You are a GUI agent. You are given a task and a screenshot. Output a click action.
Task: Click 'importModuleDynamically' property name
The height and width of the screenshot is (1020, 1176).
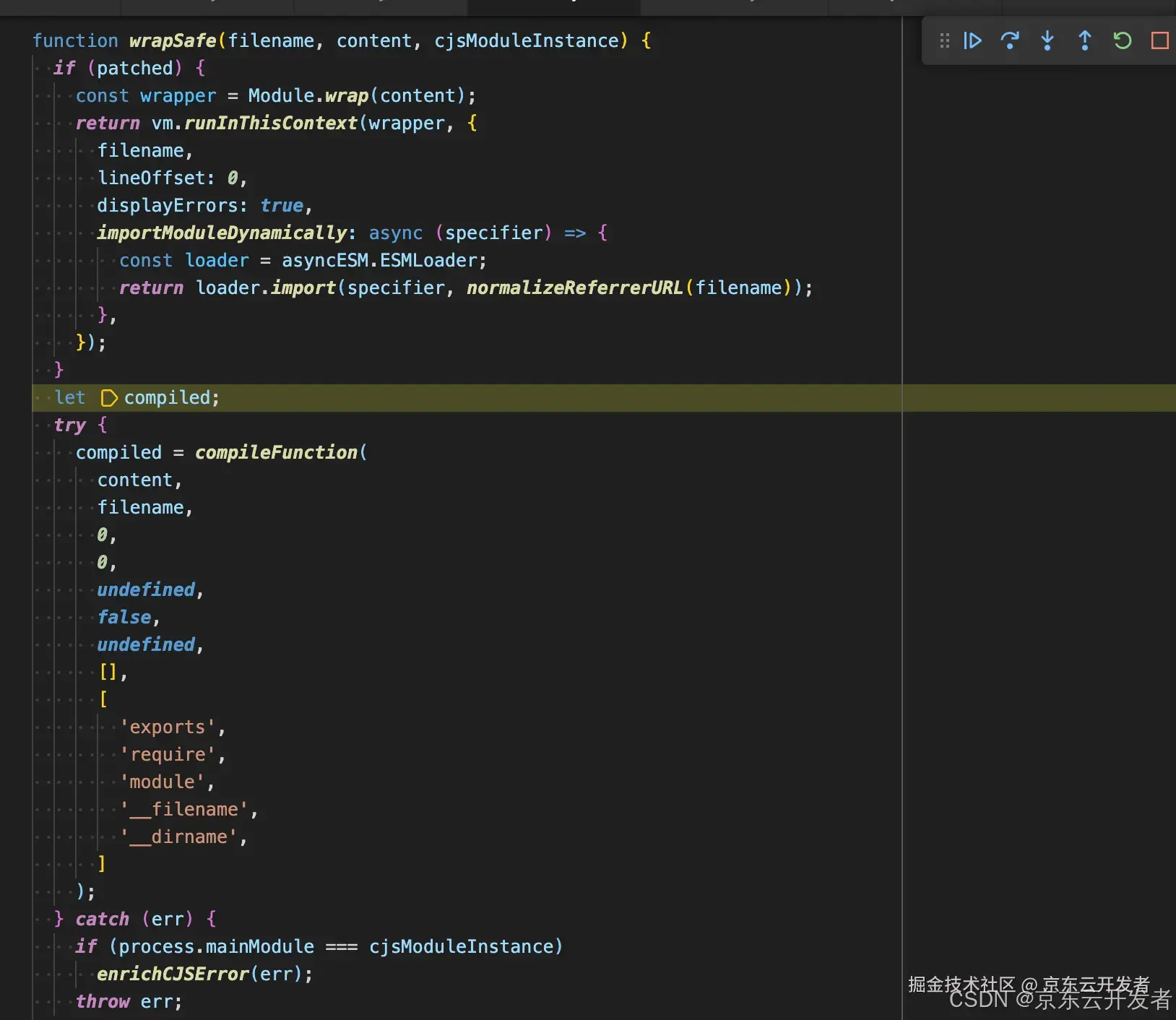pyautogui.click(x=222, y=233)
